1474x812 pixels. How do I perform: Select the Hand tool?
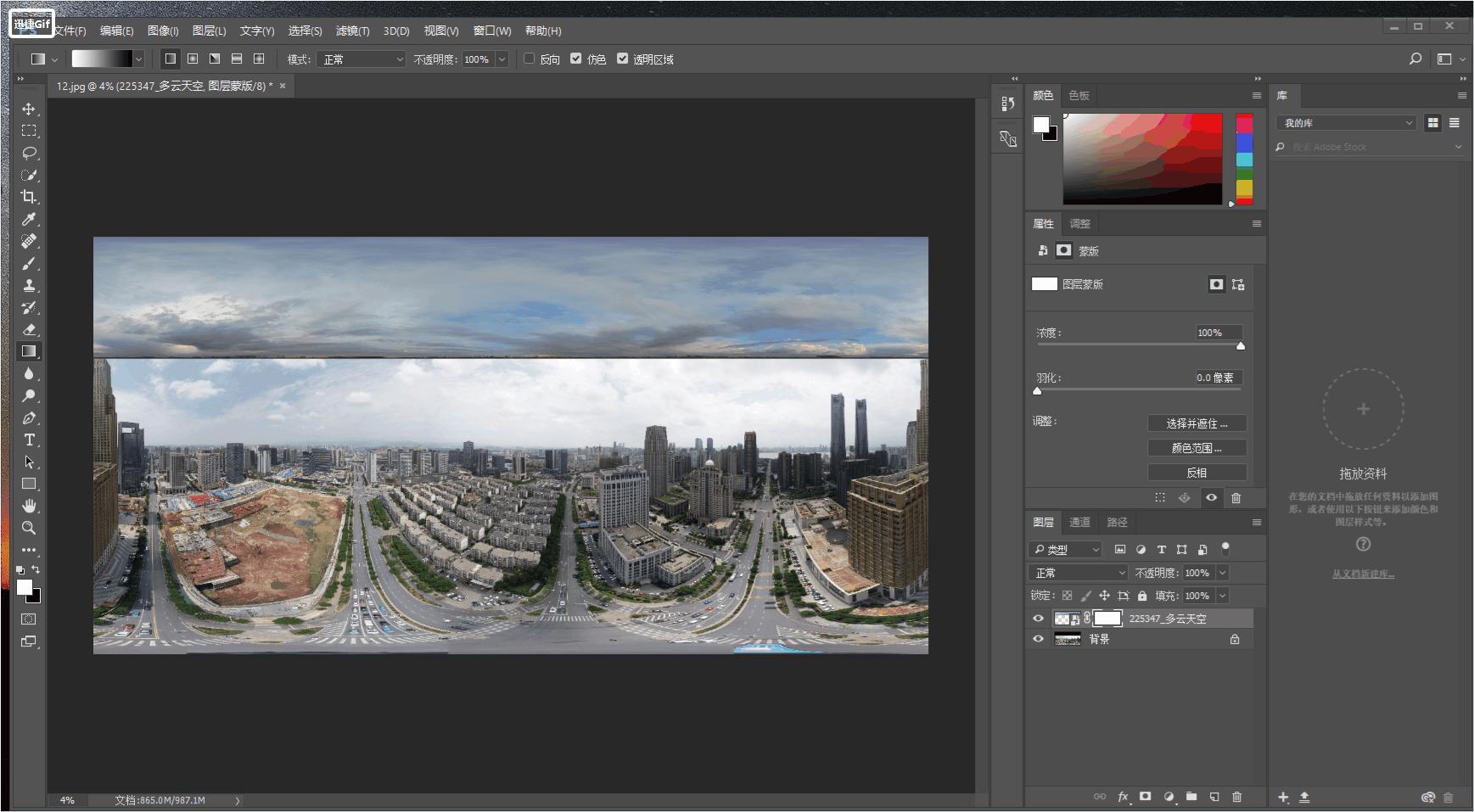click(x=29, y=506)
